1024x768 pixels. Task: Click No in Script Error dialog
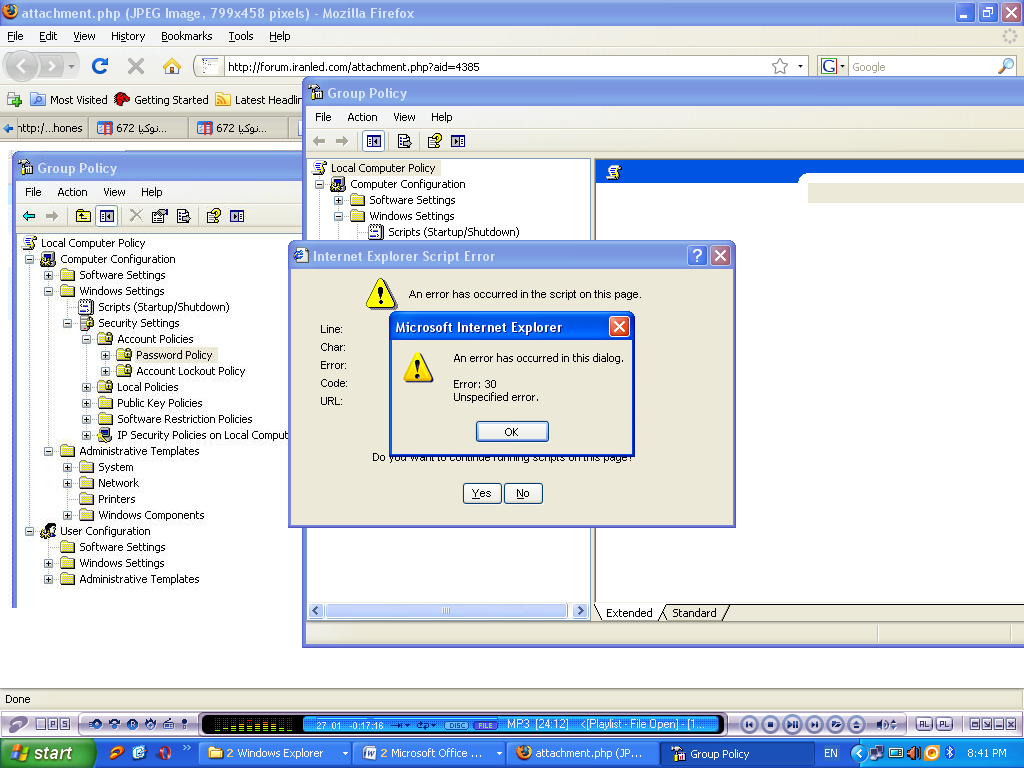523,493
